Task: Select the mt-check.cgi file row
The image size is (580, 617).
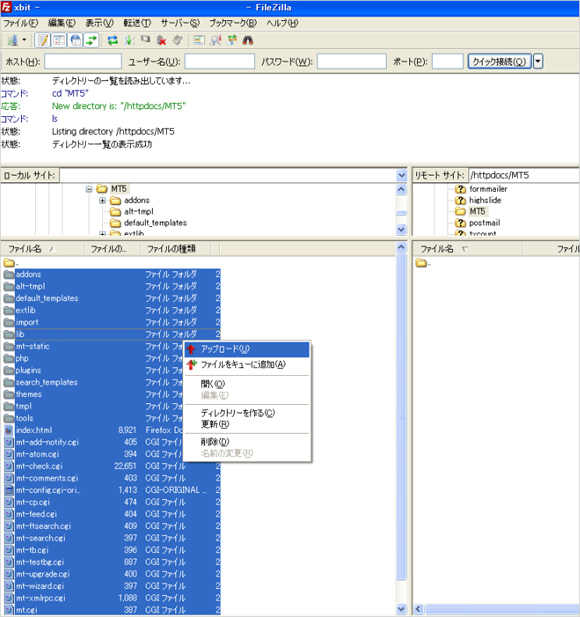Action: click(111, 466)
